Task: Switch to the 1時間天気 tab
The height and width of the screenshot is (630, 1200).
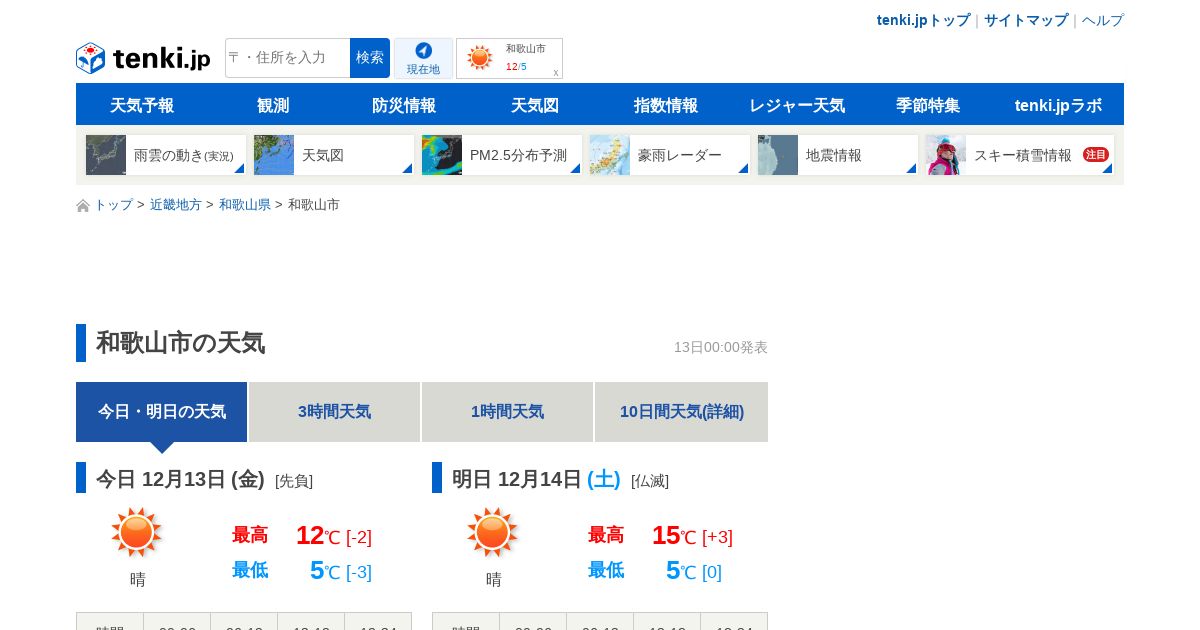Action: click(x=507, y=412)
